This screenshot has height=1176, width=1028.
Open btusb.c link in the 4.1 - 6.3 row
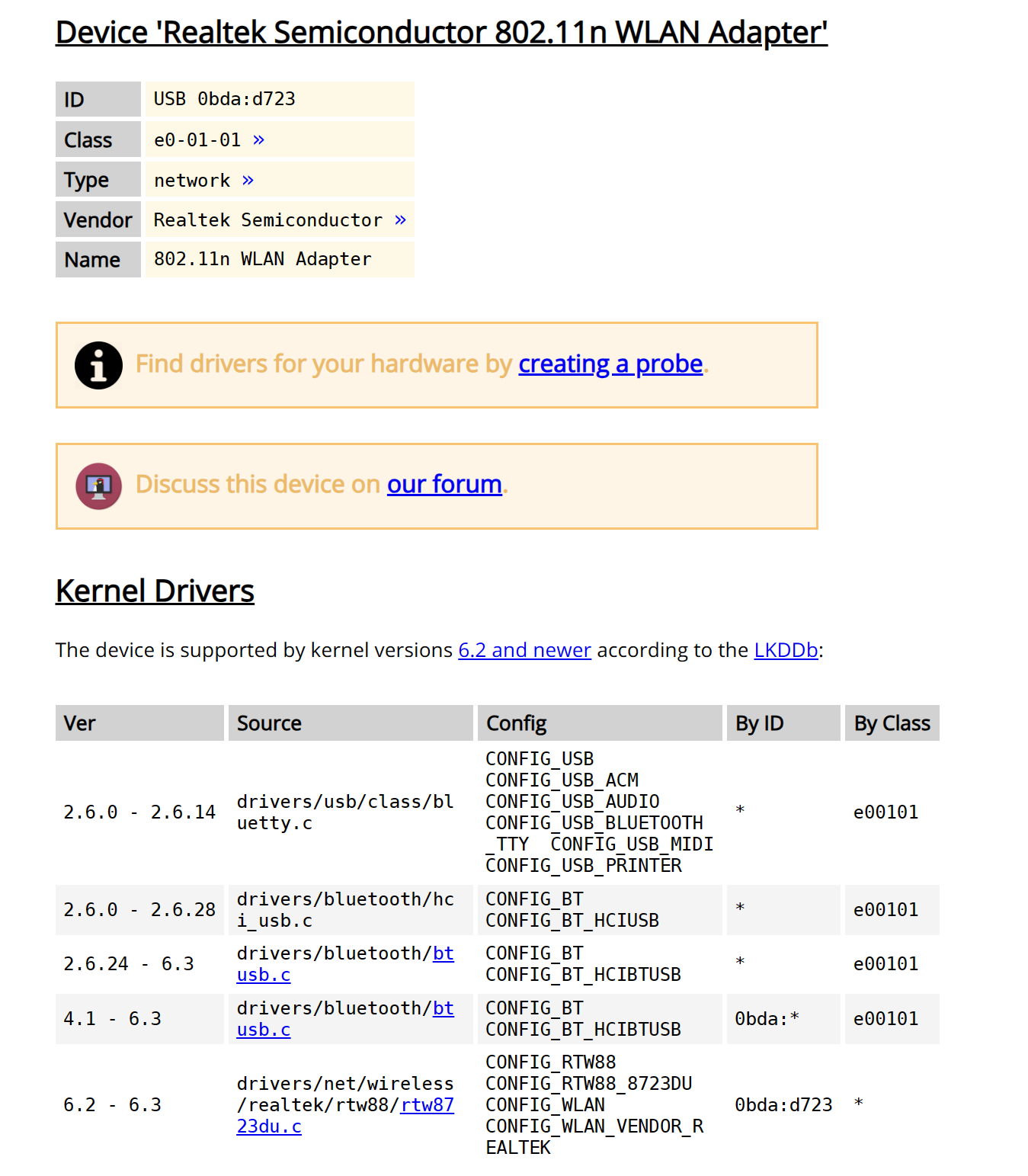pos(345,1019)
